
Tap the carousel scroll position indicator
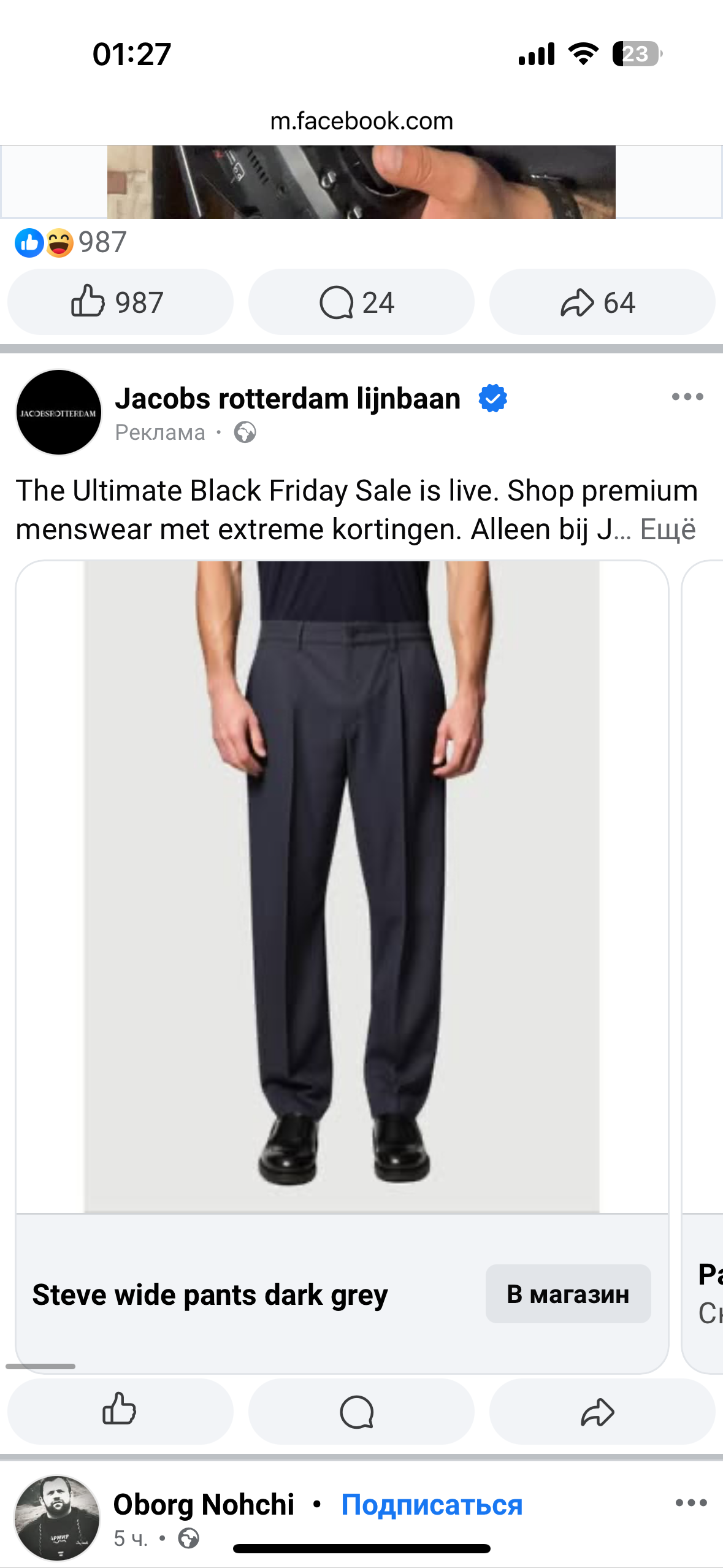click(40, 1366)
